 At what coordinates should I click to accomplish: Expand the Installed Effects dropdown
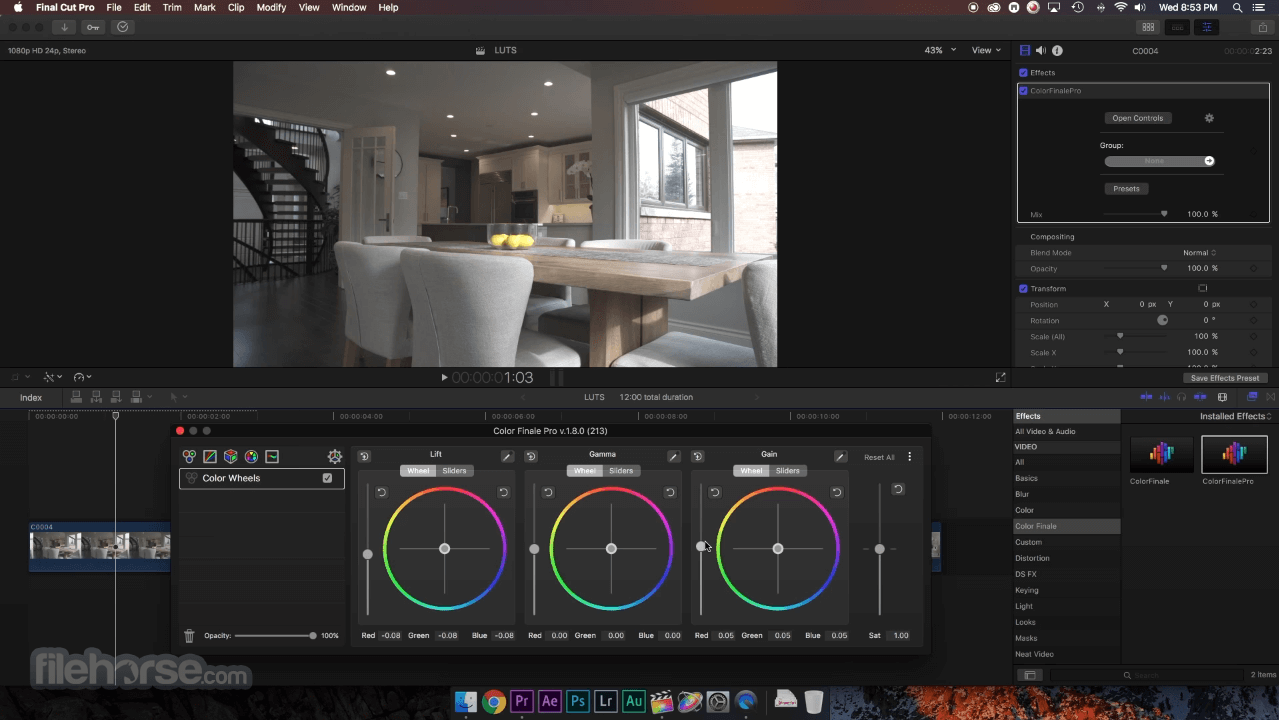coord(1236,416)
